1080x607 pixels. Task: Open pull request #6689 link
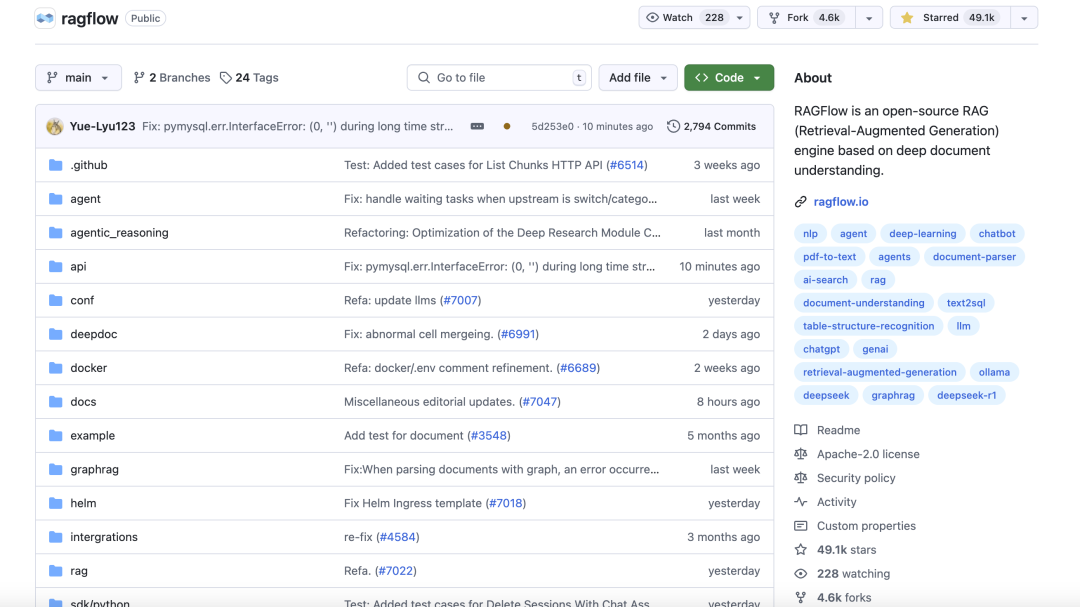[x=578, y=368]
